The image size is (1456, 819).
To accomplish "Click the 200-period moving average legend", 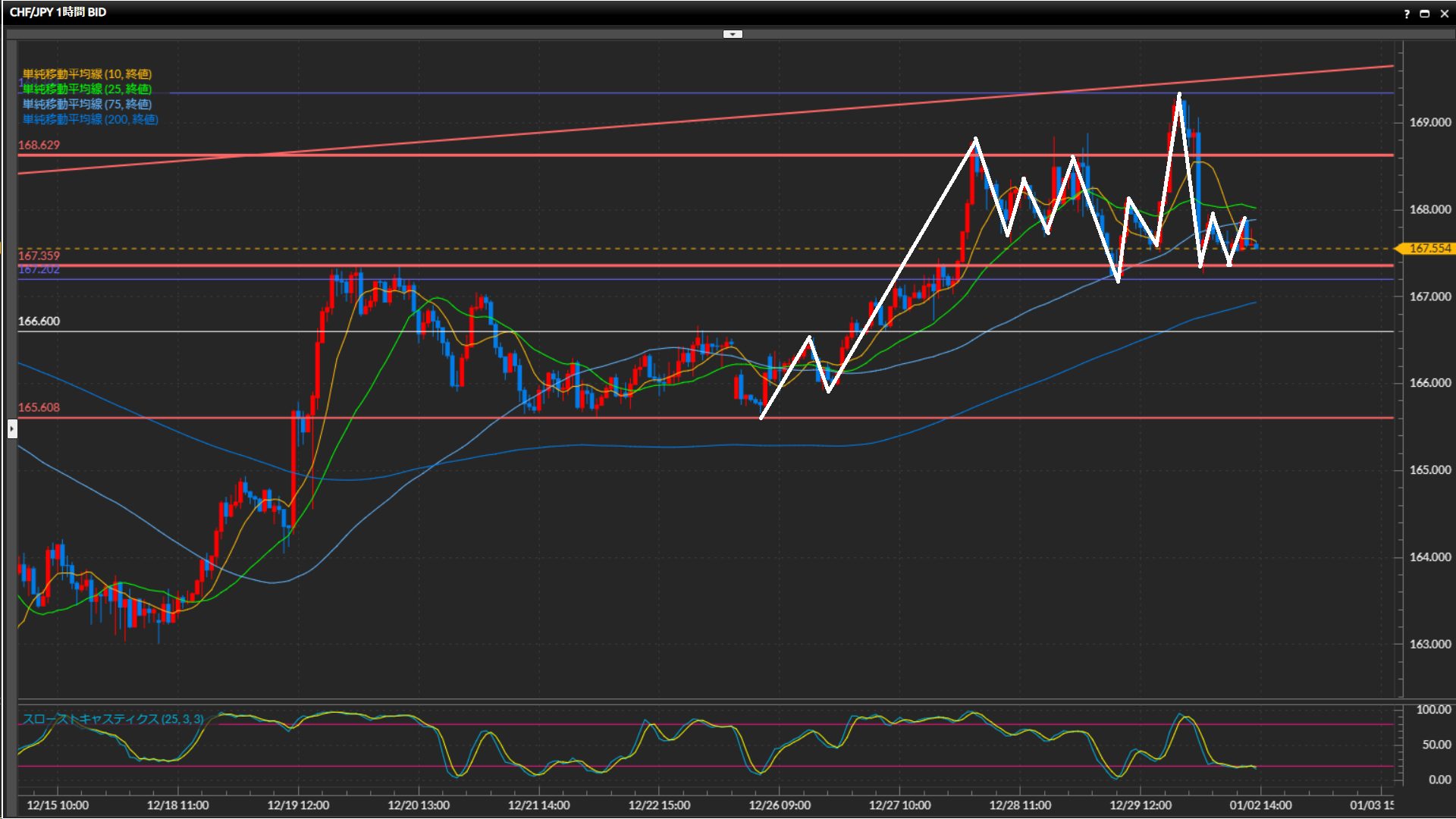I will pos(90,119).
